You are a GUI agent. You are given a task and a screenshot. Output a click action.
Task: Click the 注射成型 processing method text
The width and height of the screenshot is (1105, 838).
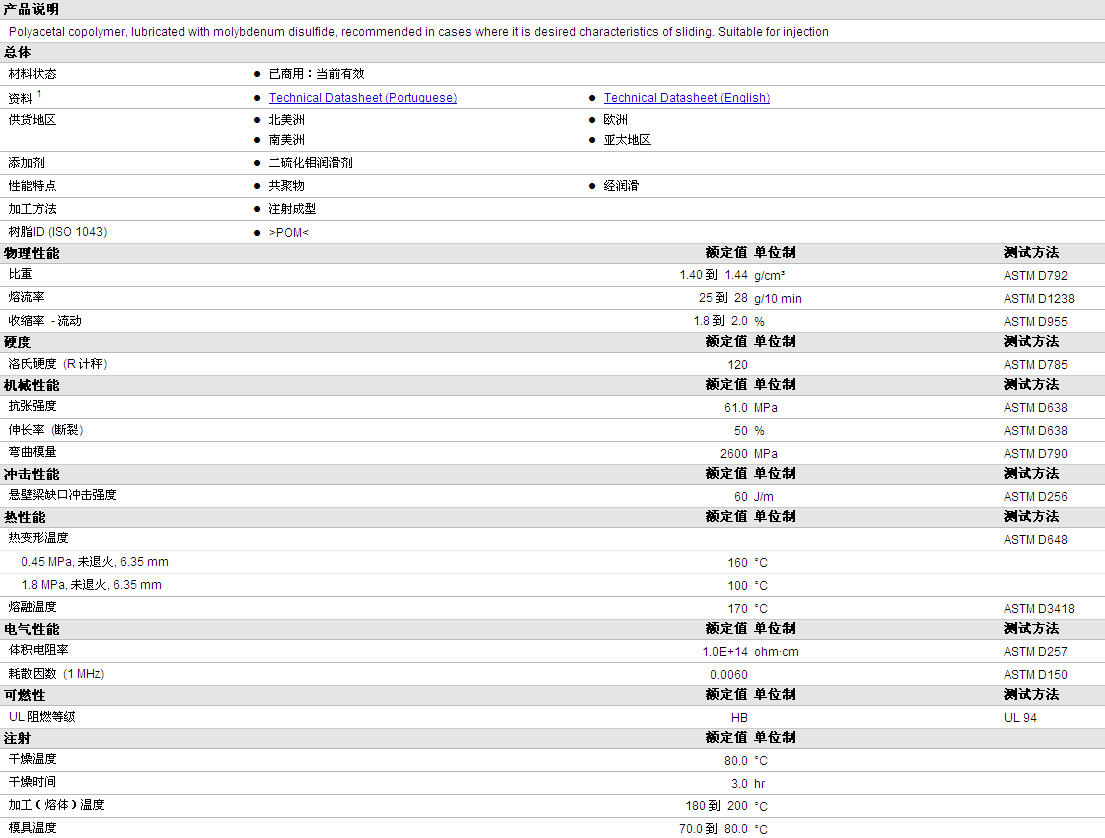click(x=292, y=209)
